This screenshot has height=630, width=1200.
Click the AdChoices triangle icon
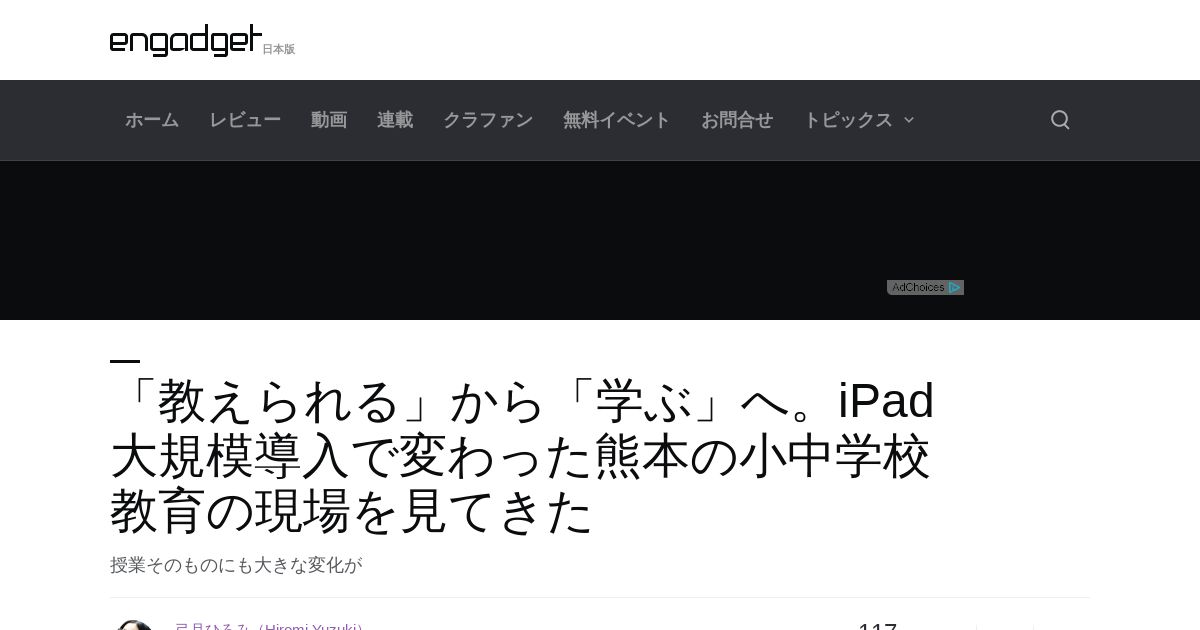[955, 288]
